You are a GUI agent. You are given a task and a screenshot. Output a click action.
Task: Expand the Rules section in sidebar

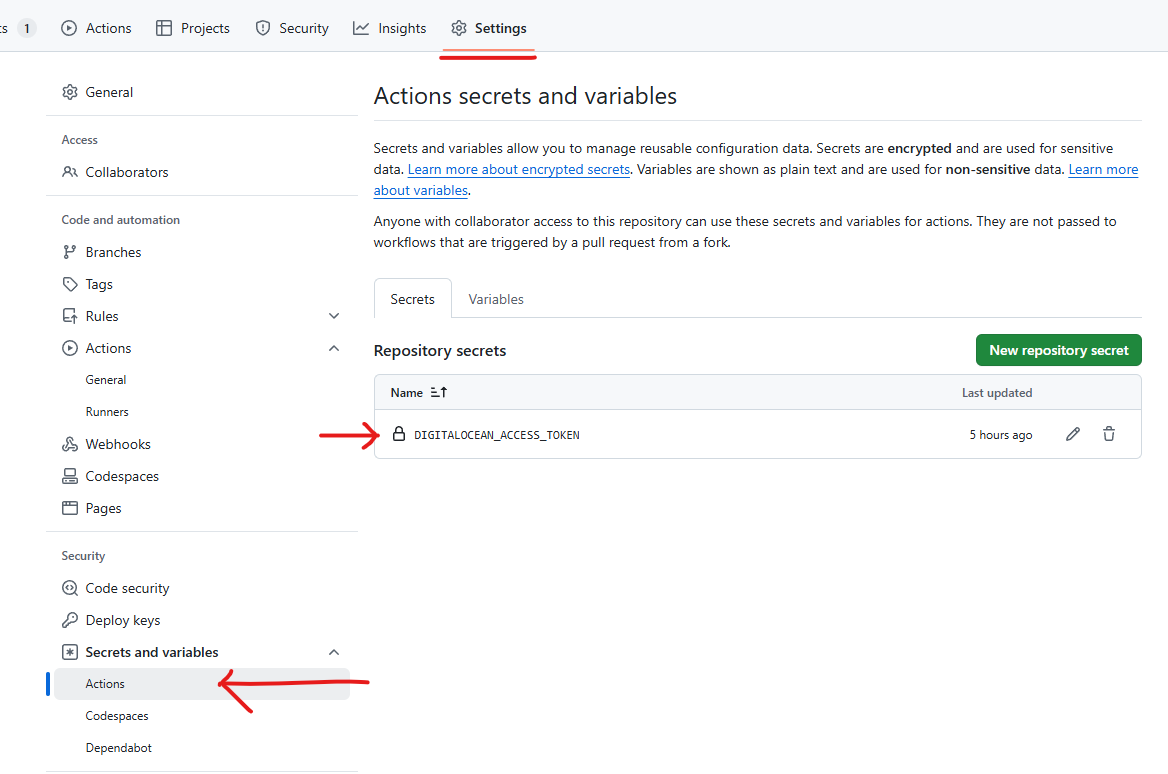pyautogui.click(x=334, y=315)
